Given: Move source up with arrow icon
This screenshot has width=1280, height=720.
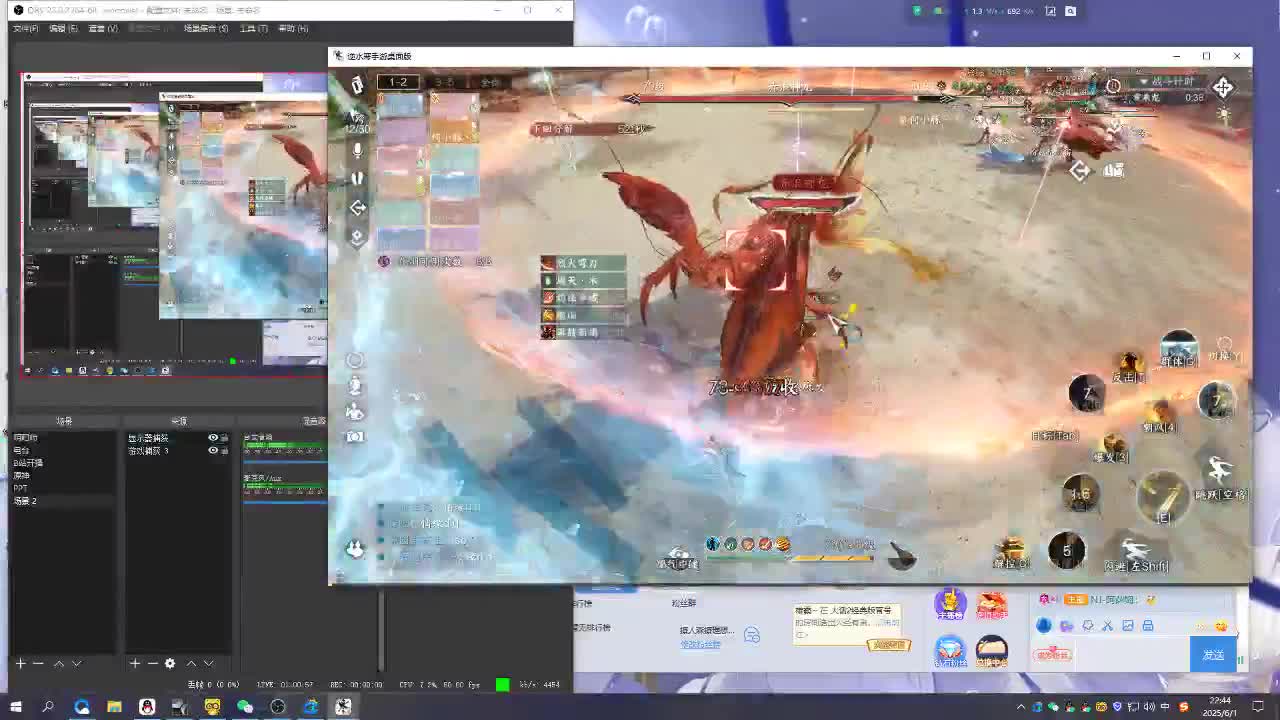Looking at the screenshot, I should click(191, 663).
